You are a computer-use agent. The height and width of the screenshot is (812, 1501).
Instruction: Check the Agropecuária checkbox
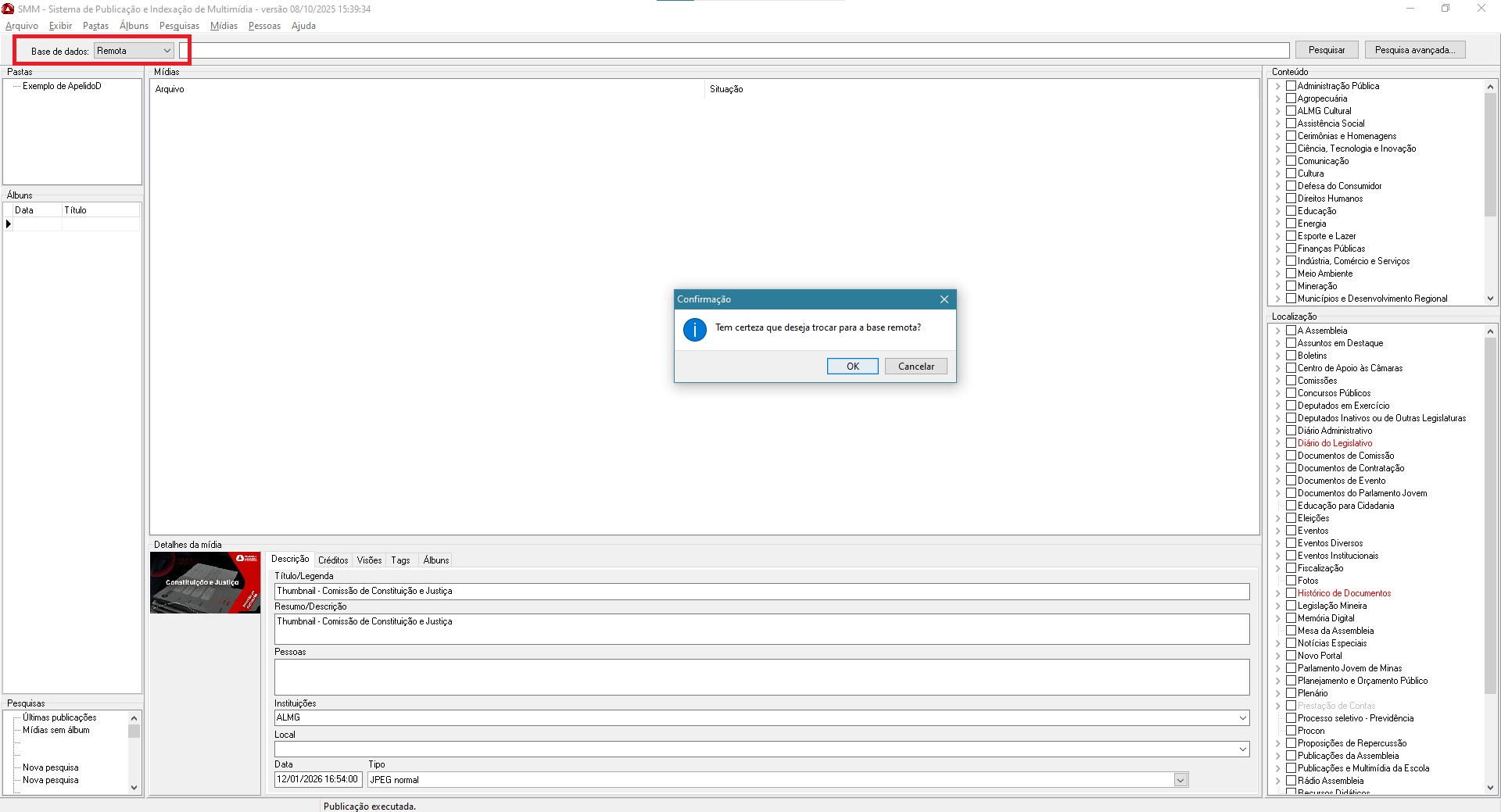[x=1291, y=98]
